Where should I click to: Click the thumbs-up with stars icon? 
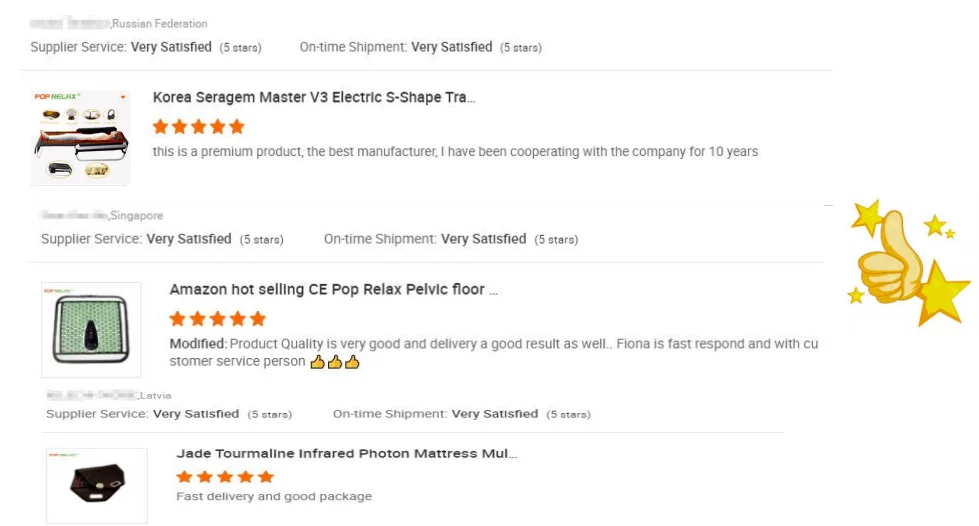pos(908,263)
